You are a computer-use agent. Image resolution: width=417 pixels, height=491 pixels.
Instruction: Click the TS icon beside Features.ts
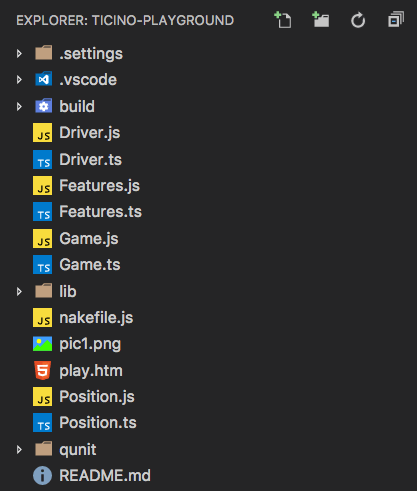(x=42, y=211)
